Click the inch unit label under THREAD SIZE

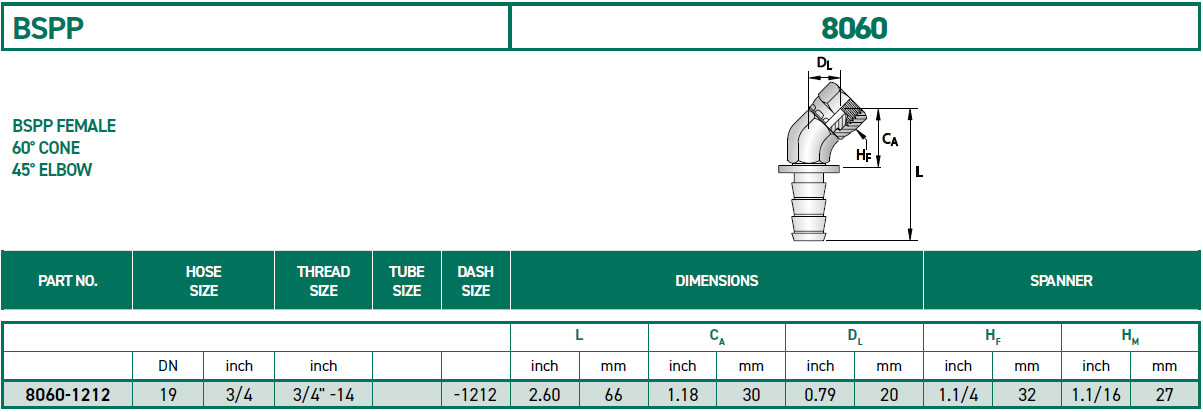tap(324, 366)
